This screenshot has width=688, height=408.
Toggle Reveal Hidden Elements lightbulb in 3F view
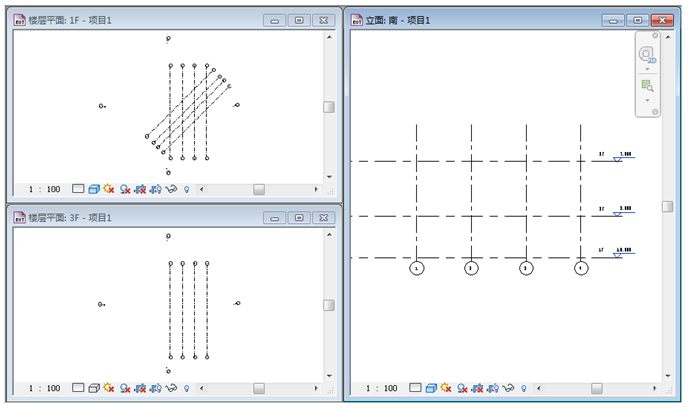click(x=186, y=387)
